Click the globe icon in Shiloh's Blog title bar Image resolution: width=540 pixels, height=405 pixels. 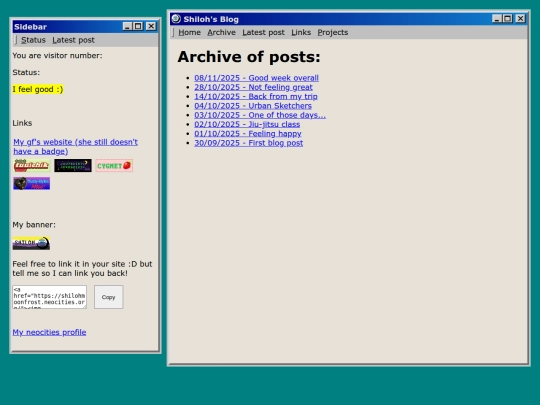click(176, 19)
